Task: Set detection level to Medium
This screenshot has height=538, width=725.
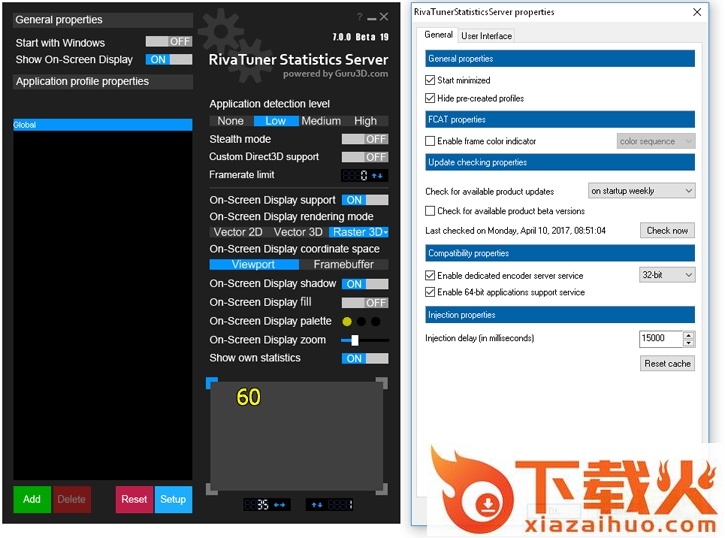Action: click(x=321, y=121)
